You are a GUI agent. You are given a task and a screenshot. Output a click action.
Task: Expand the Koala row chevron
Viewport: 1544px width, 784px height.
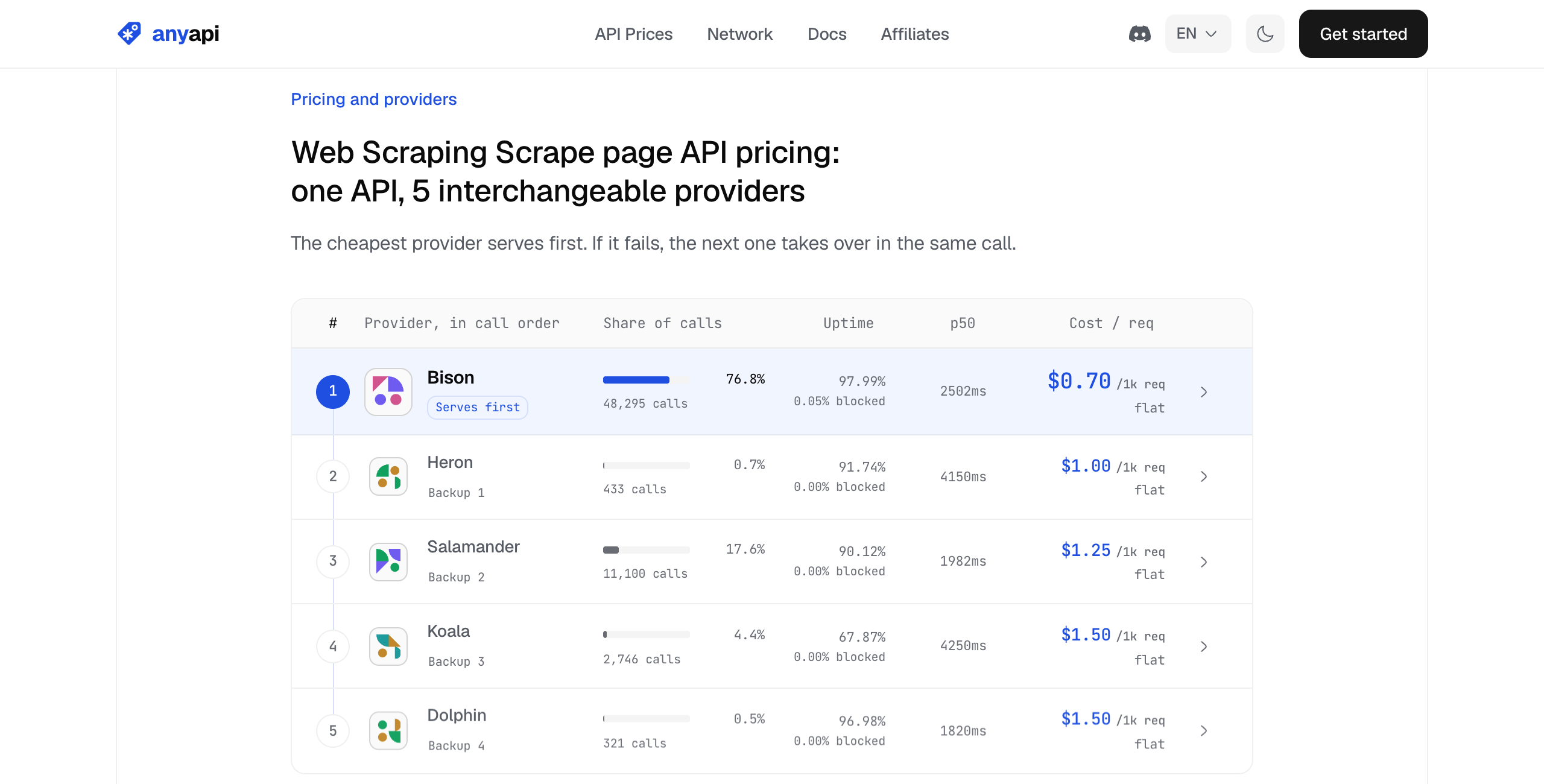[1204, 646]
